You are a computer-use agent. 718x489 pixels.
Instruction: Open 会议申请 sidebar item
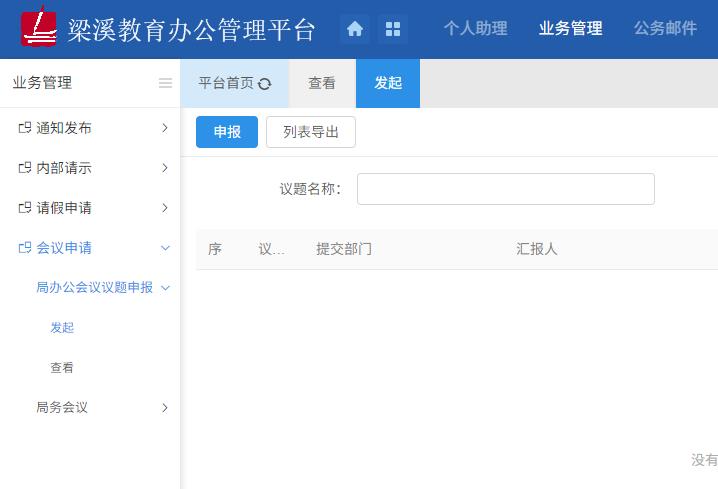[x=64, y=248]
